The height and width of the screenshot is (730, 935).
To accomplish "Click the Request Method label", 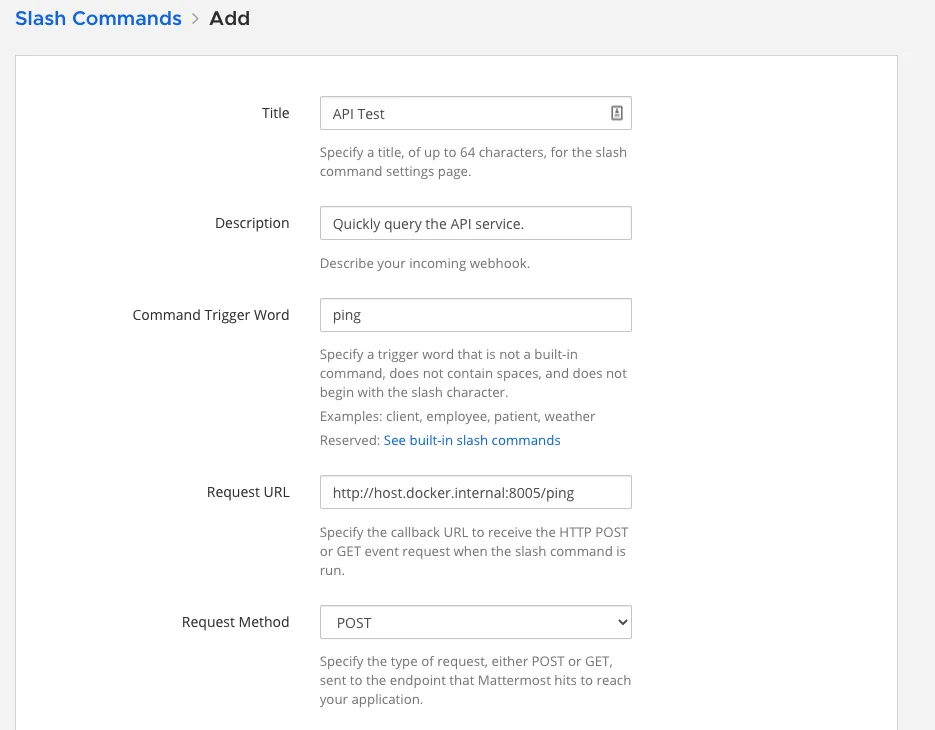I will pos(236,622).
